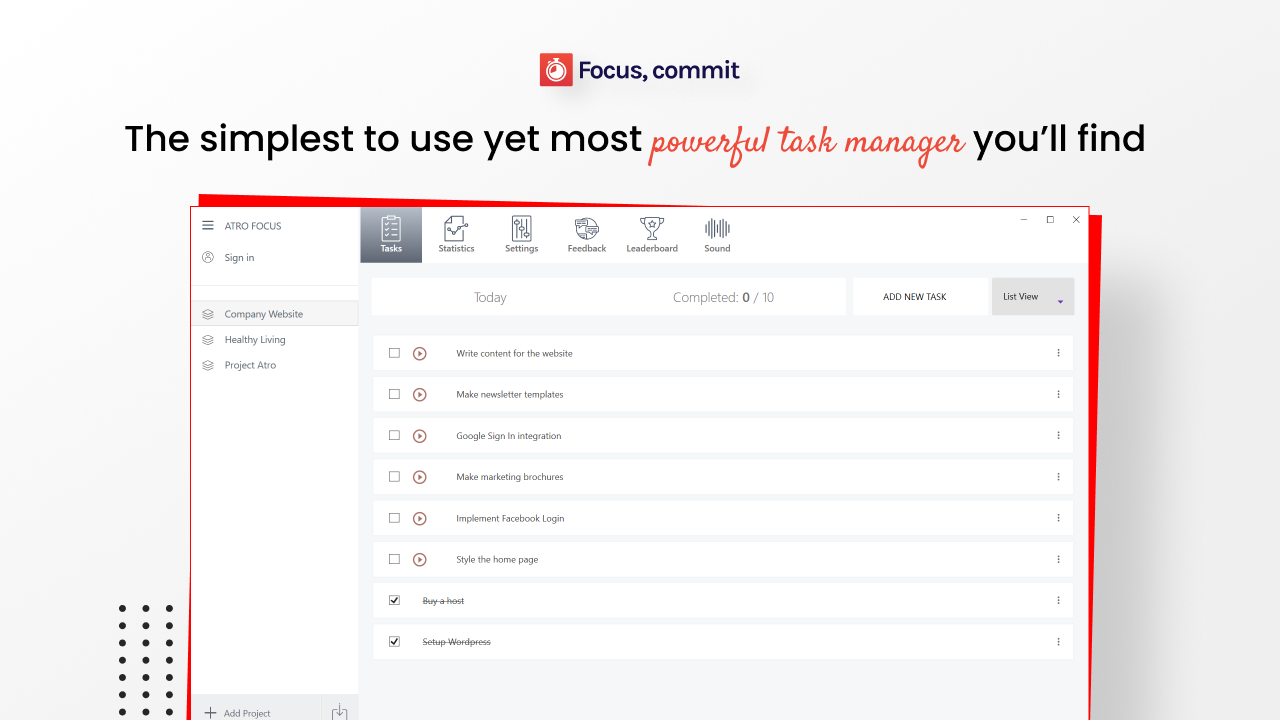Viewport: 1280px width, 720px height.
Task: Uncheck the Buy a host task
Action: tap(394, 600)
